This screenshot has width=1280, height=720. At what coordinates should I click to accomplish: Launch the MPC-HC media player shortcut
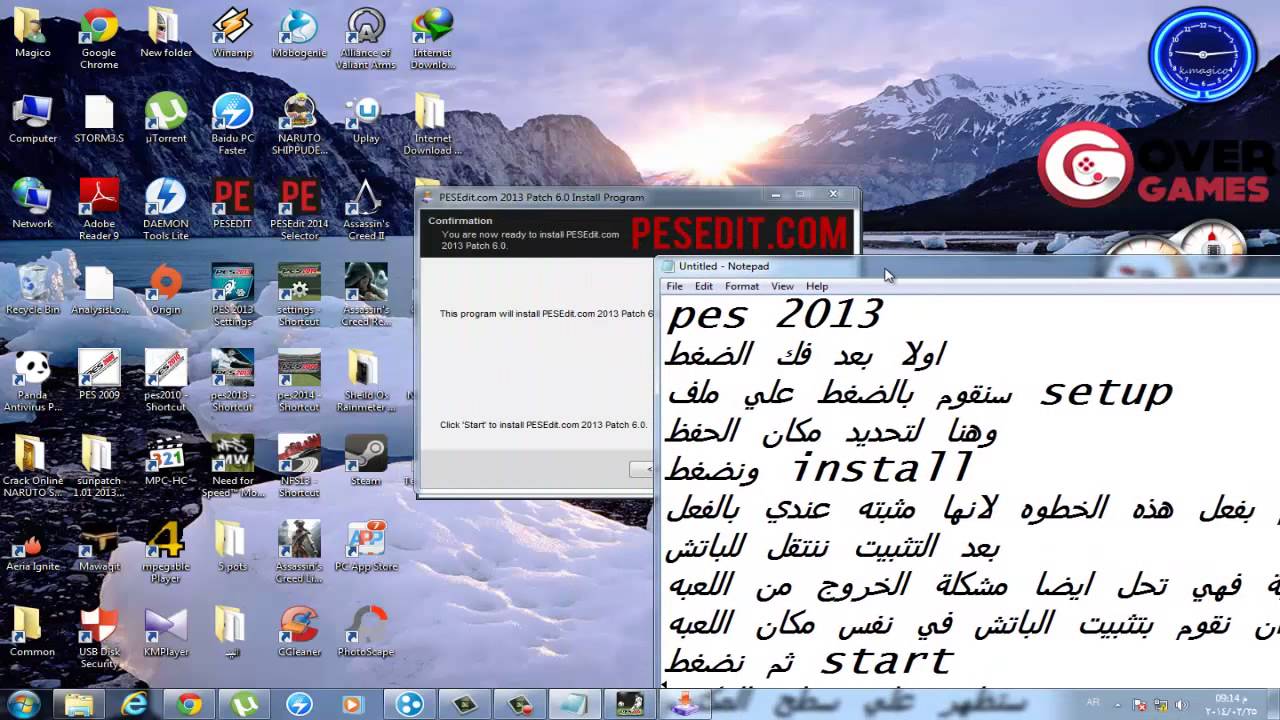[x=166, y=460]
